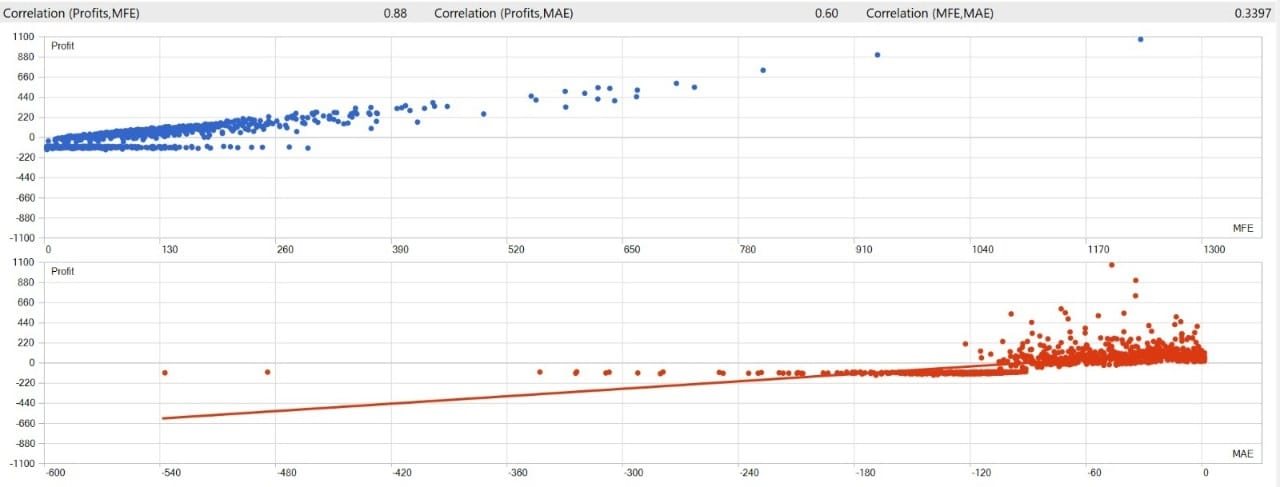Select the highest blue point near MFE 1230
The width and height of the screenshot is (1280, 487).
pyautogui.click(x=1140, y=39)
